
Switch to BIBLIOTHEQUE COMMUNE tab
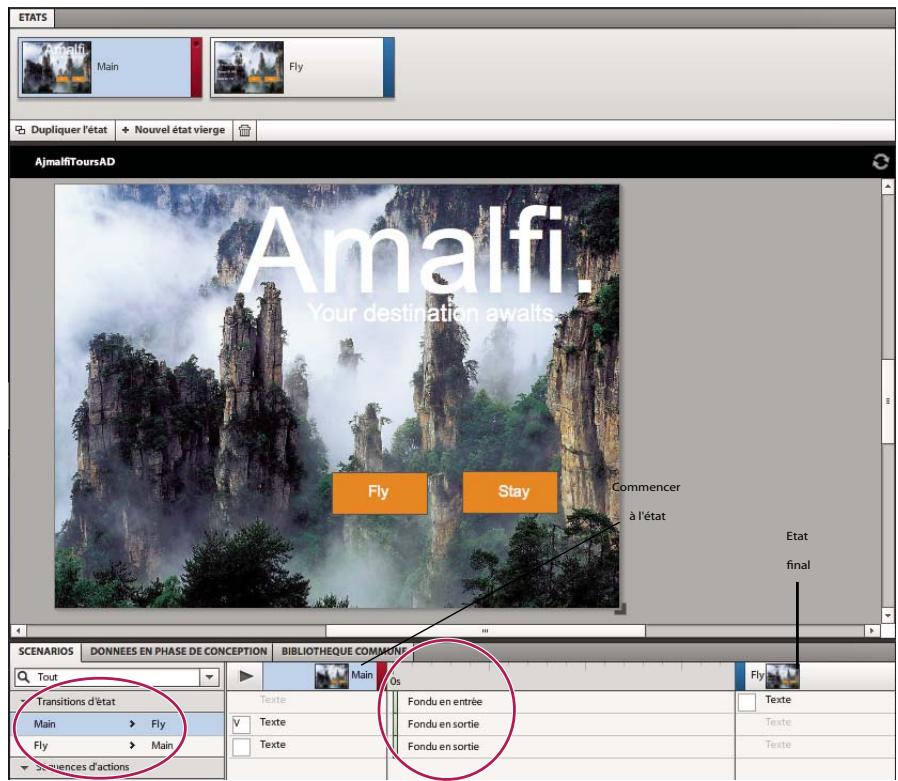click(x=344, y=652)
